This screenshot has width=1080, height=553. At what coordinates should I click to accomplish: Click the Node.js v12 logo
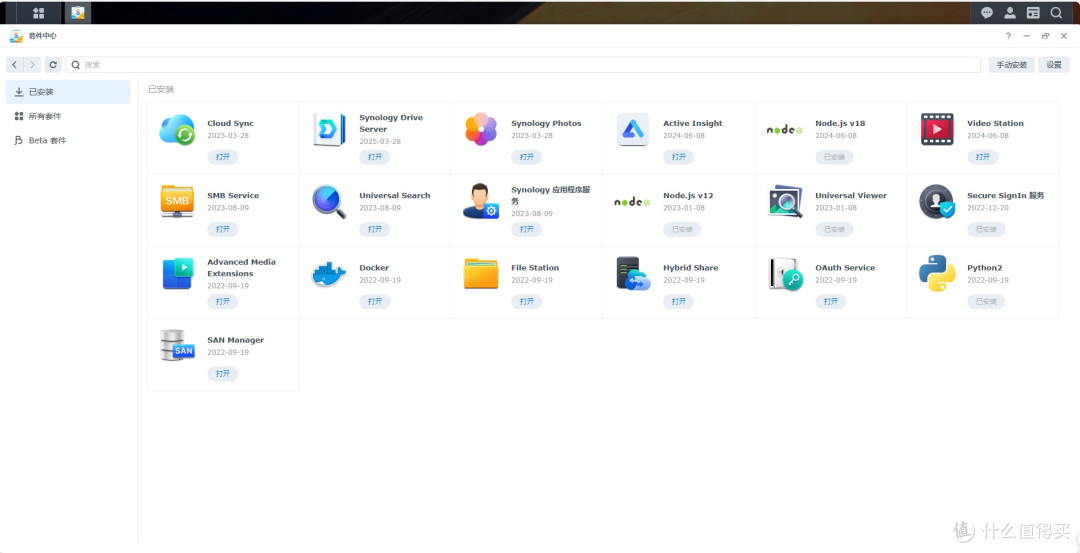click(x=632, y=202)
